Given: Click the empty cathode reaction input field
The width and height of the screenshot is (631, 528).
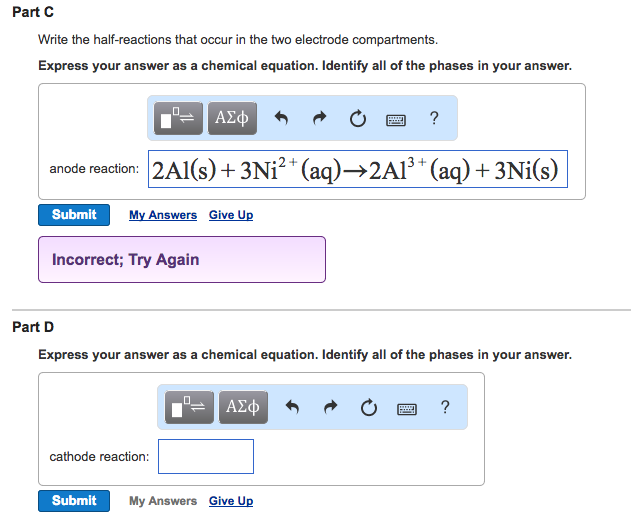Looking at the screenshot, I should (206, 456).
